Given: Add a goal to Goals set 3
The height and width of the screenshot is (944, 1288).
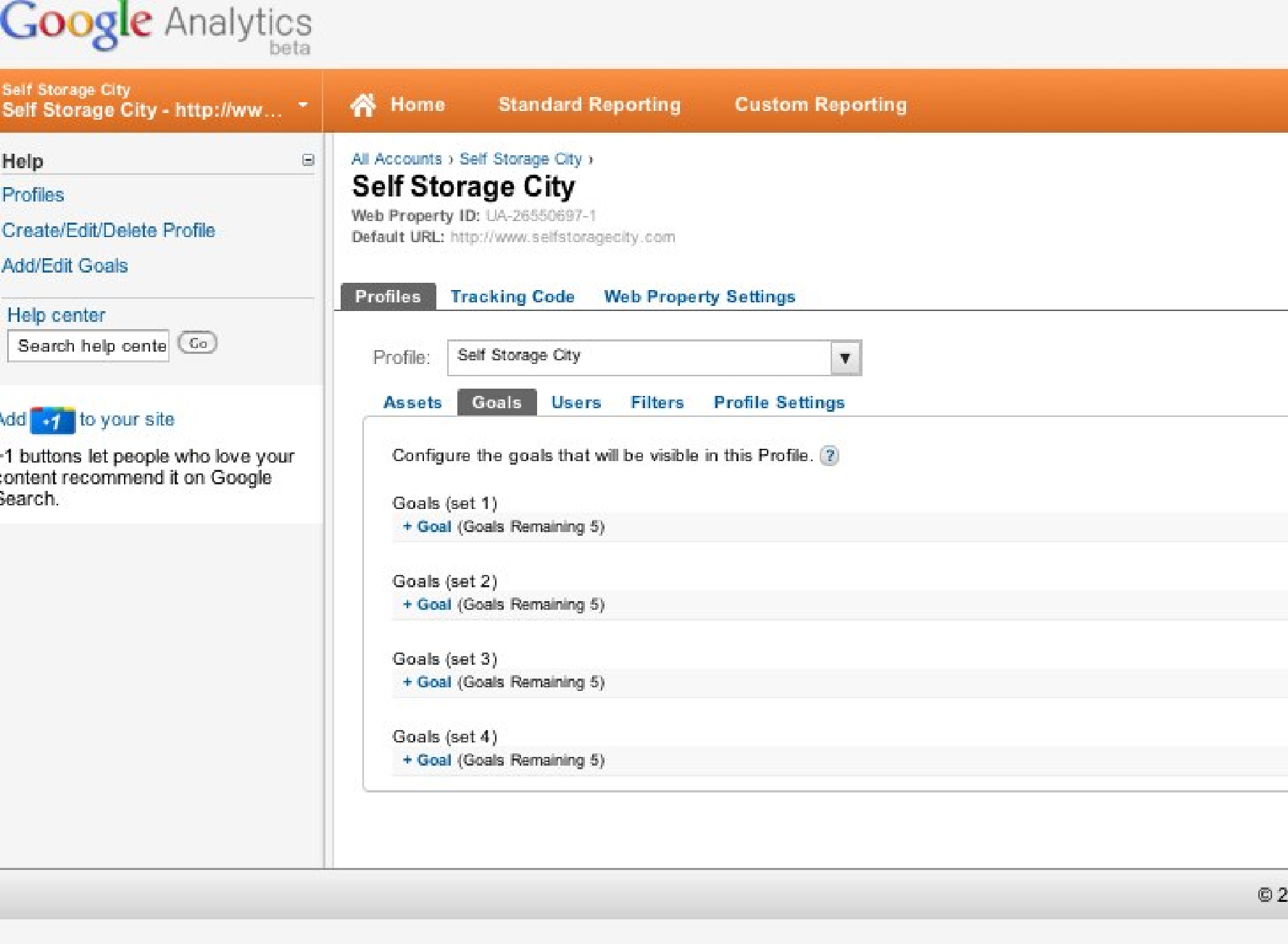Looking at the screenshot, I should [427, 682].
